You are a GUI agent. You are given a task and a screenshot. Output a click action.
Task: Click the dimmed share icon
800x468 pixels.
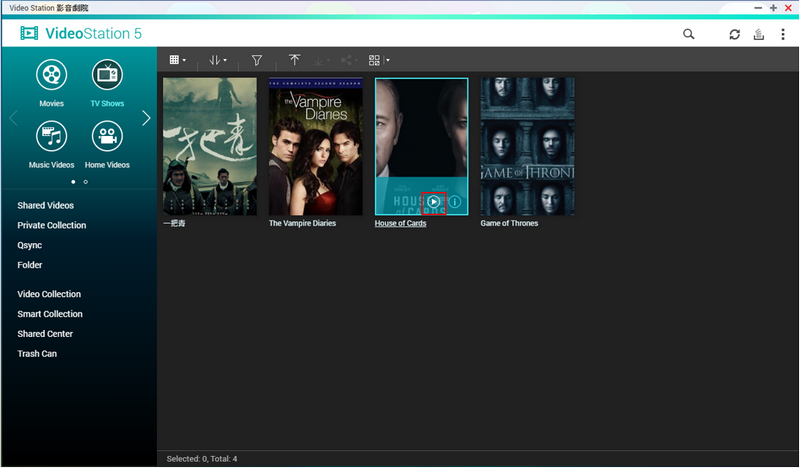point(348,60)
